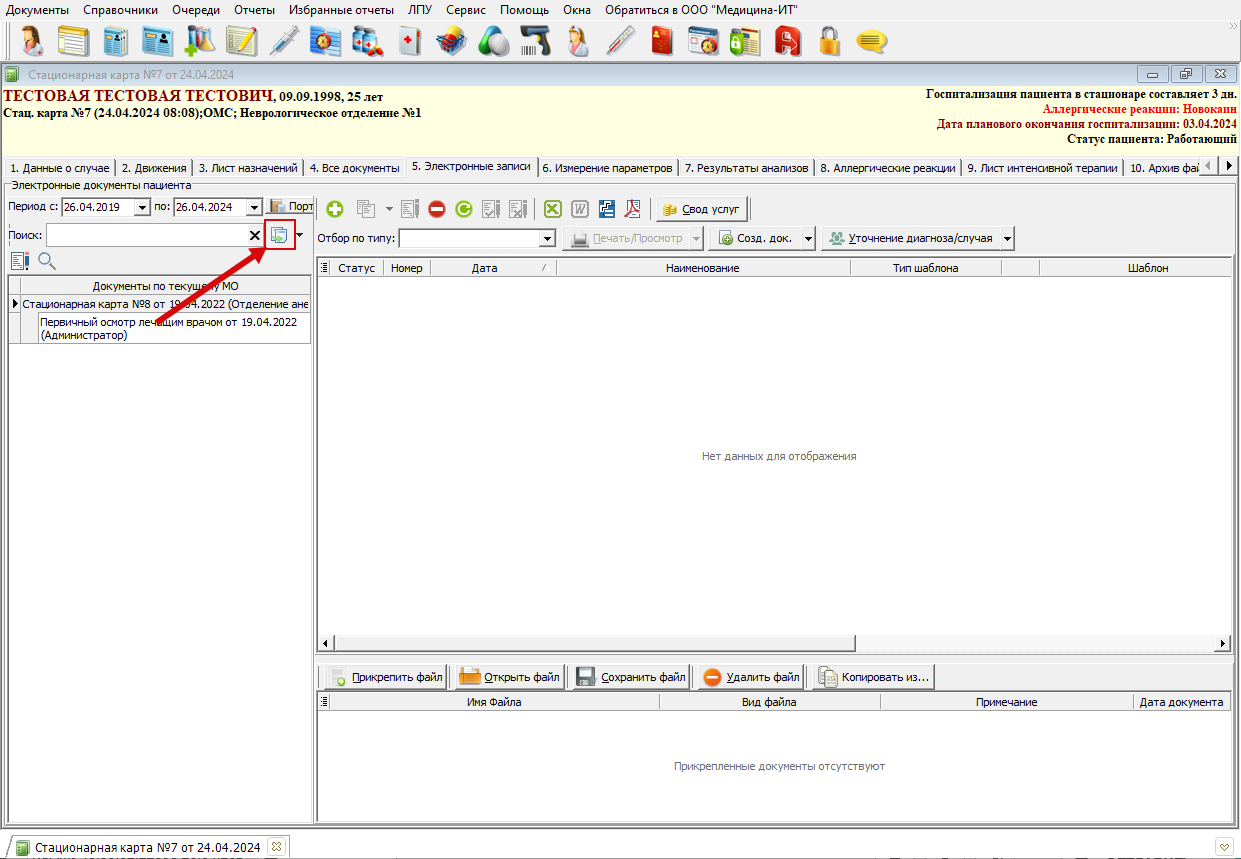Open the 'Созд. док.' dropdown arrow
This screenshot has height=859, width=1241.
pos(807,239)
